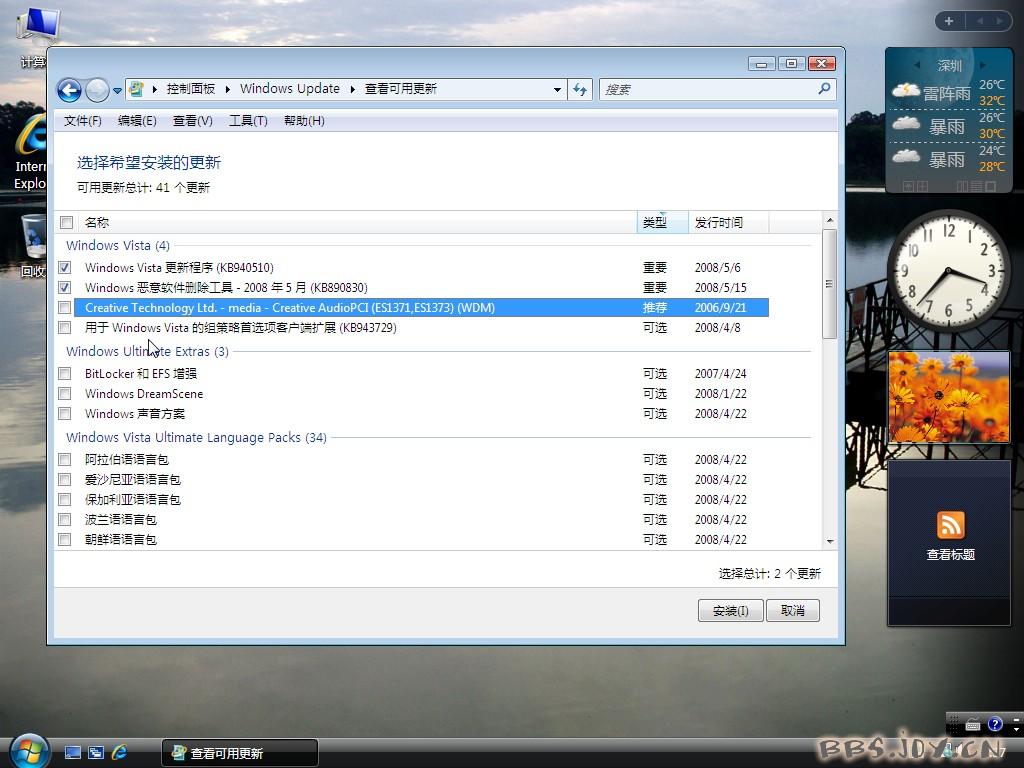The width and height of the screenshot is (1024, 768).
Task: Click the 取消 cancel button
Action: [793, 611]
